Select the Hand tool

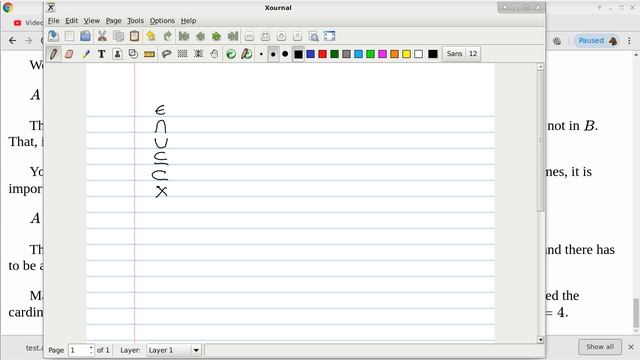click(x=214, y=54)
